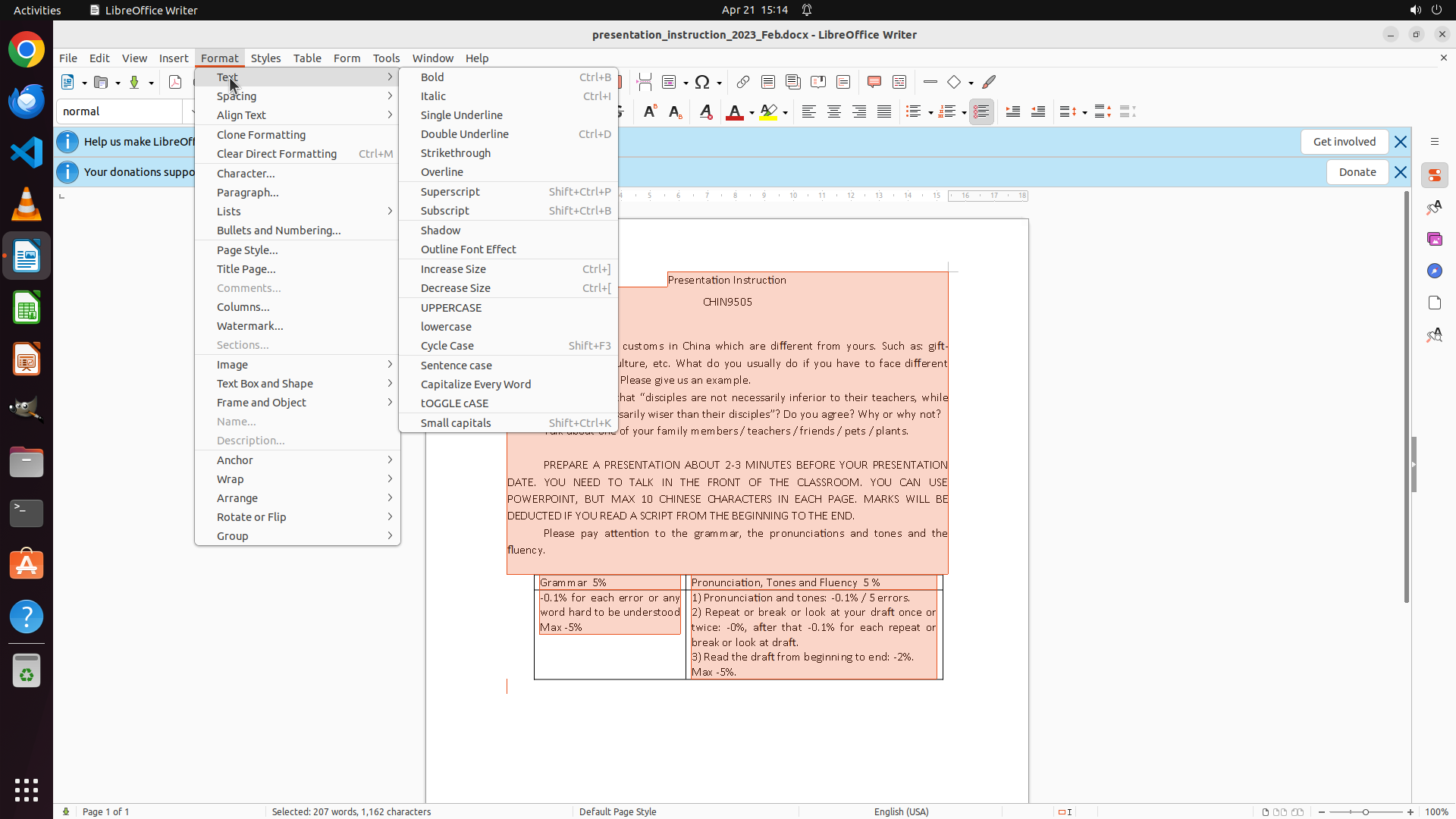1456x819 pixels.
Task: Click the Justified alignment icon
Action: pyautogui.click(x=884, y=112)
